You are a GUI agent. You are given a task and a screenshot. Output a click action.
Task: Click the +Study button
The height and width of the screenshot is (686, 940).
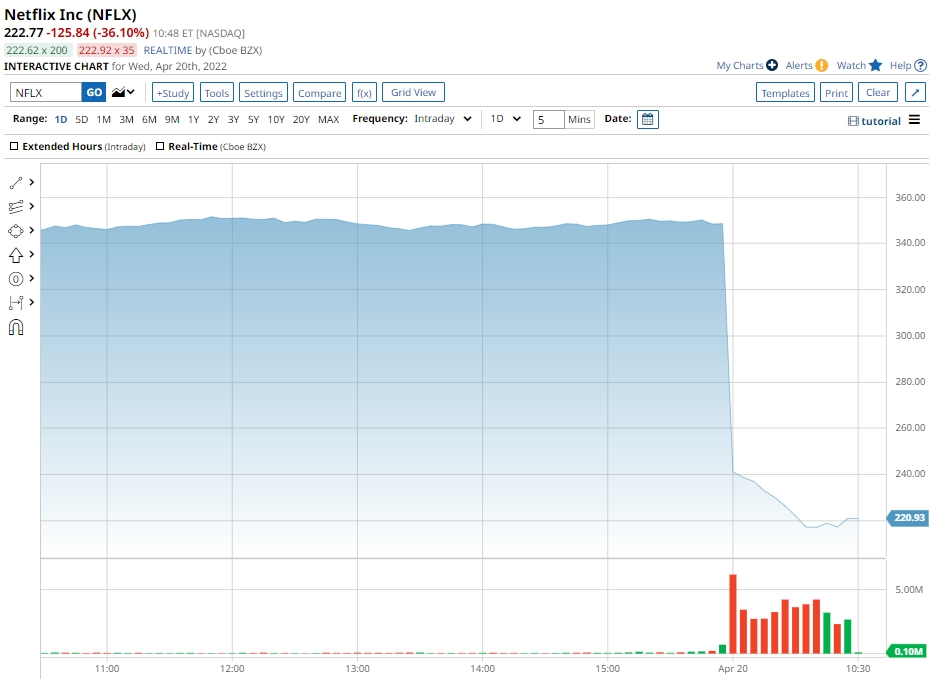click(173, 92)
